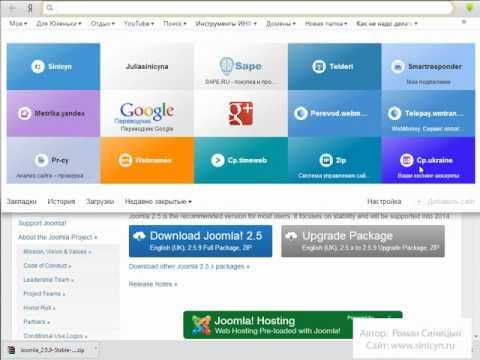
Task: Click the Yandex logo button
Action: pyautogui.click(x=30, y=8)
